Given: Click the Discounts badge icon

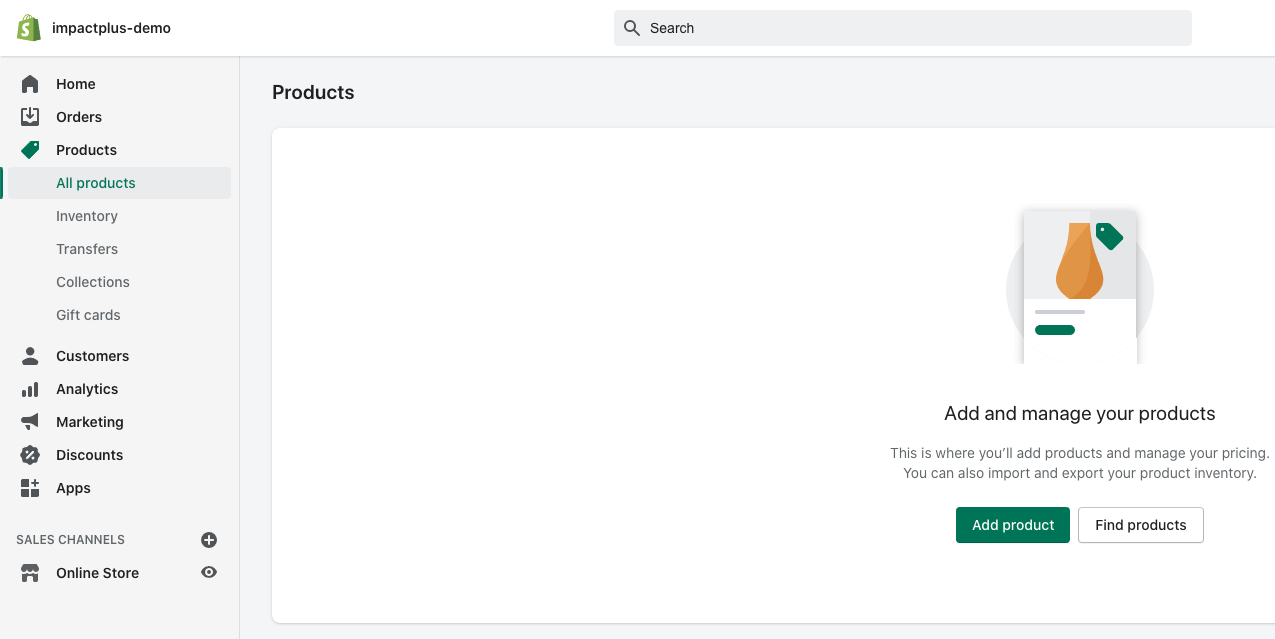Looking at the screenshot, I should point(30,455).
